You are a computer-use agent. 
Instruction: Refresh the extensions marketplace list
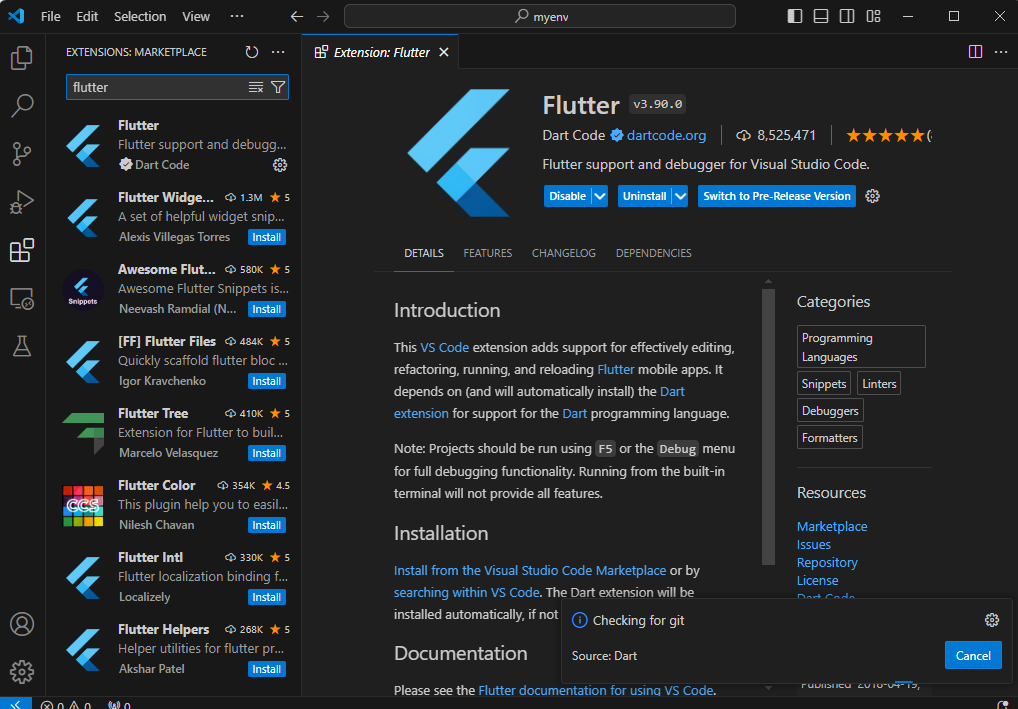click(x=252, y=52)
